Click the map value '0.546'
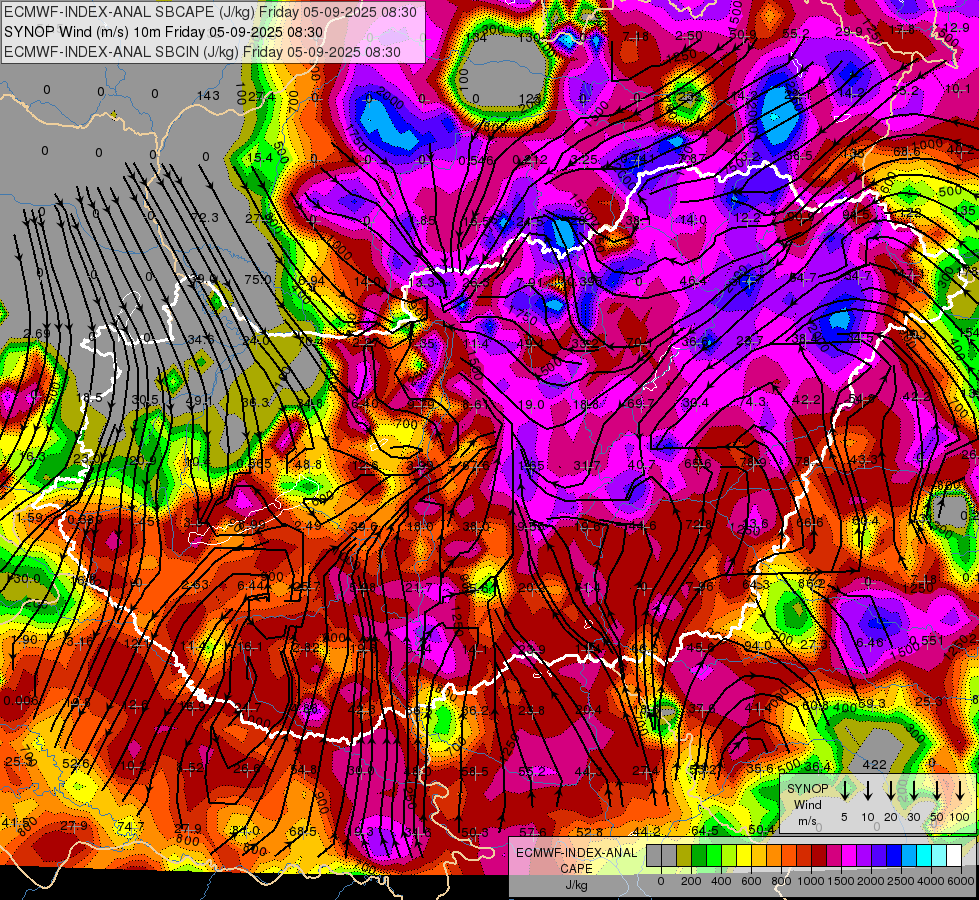 click(476, 161)
